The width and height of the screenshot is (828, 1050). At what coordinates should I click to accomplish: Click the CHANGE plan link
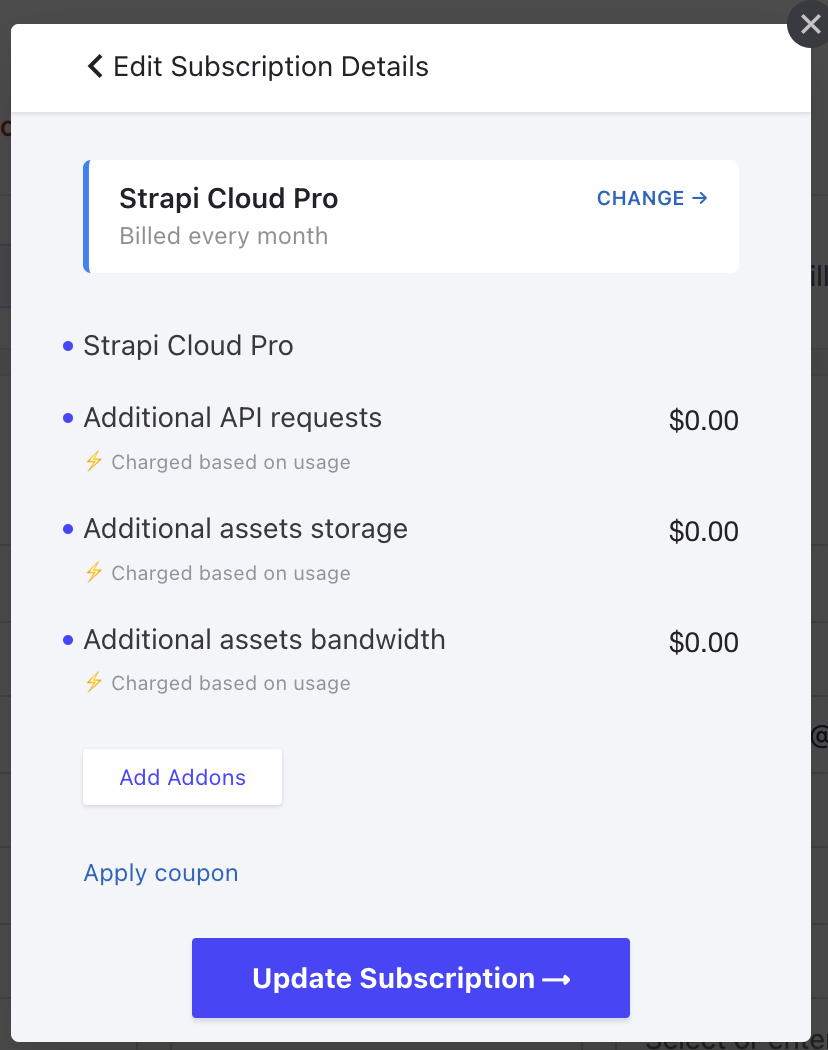tap(652, 198)
